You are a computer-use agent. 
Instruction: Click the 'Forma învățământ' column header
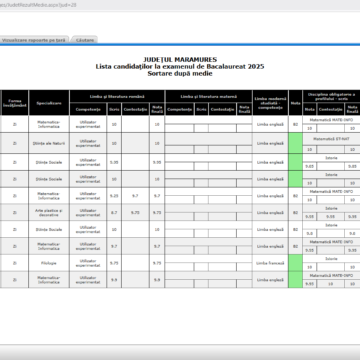click(x=15, y=103)
